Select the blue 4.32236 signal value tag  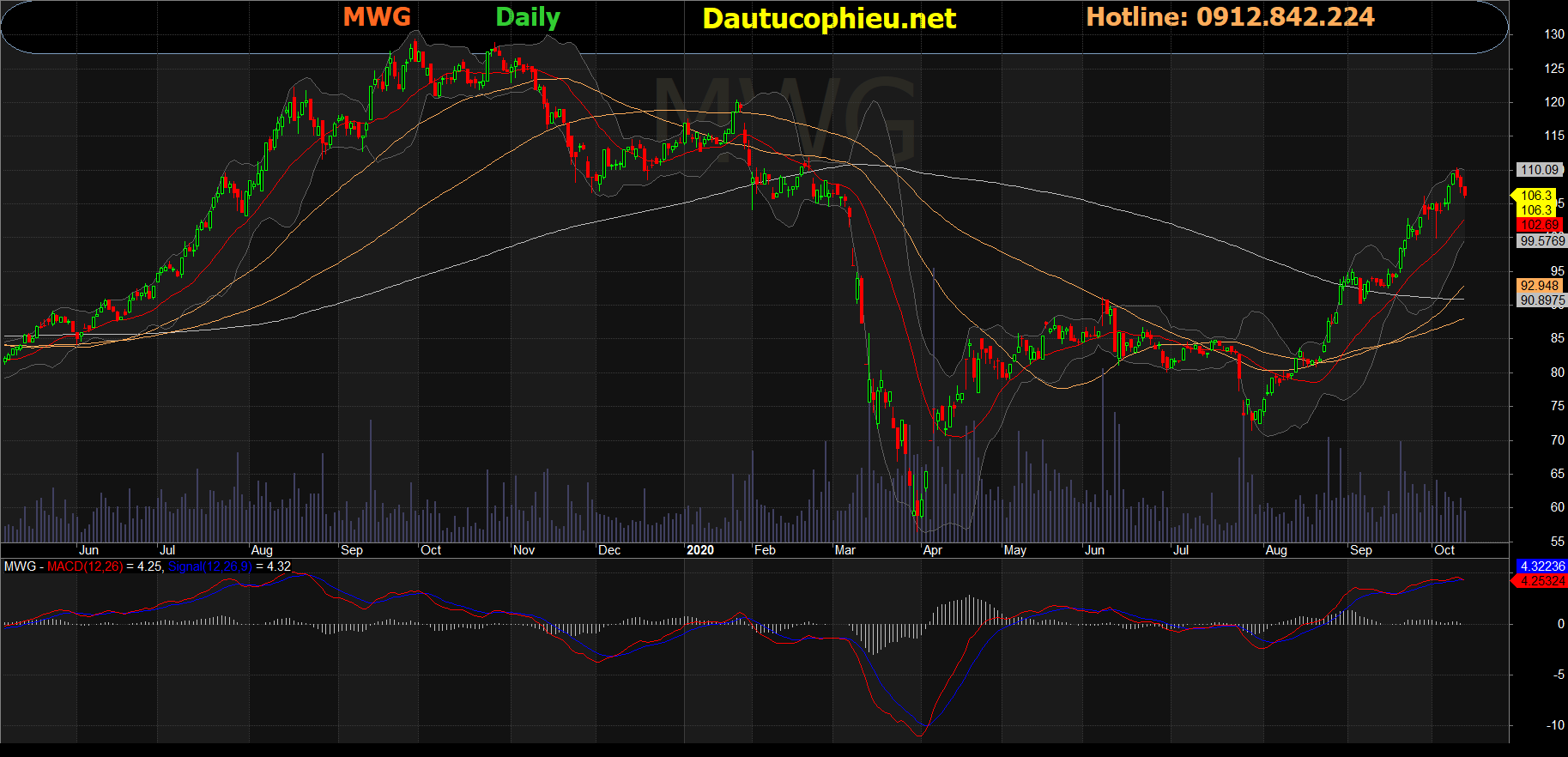point(1542,566)
